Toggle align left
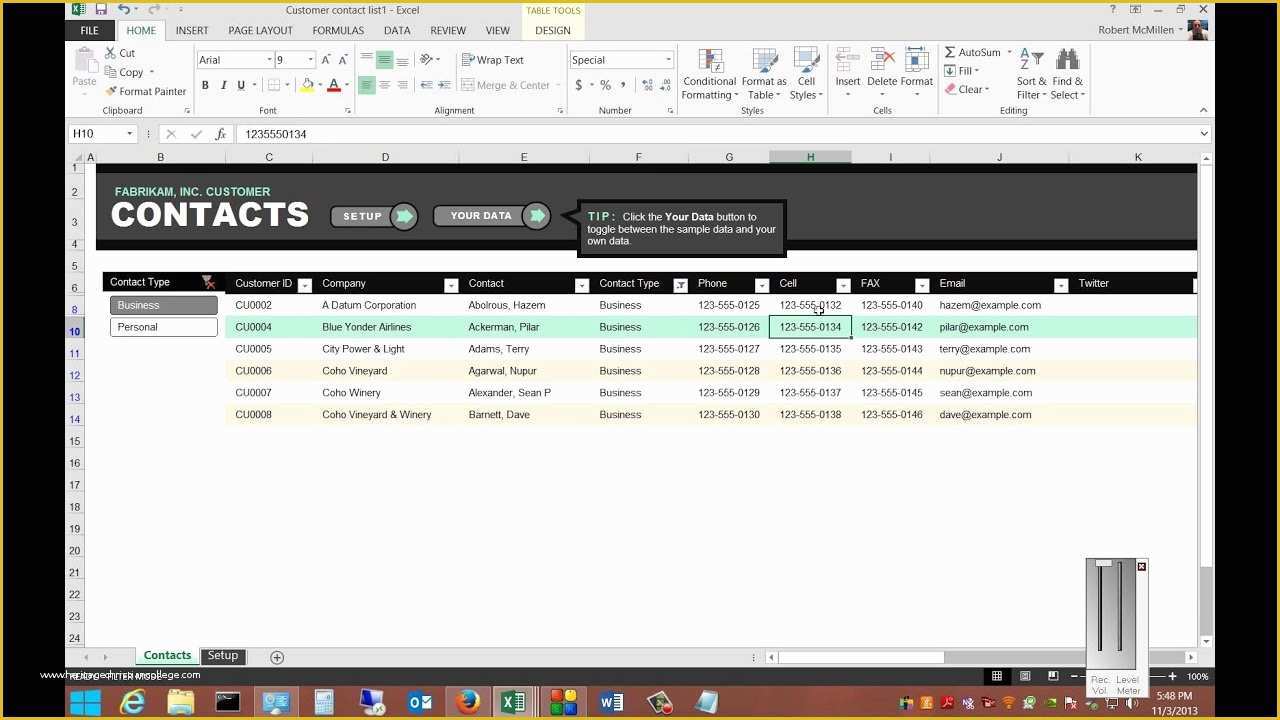Viewport: 1280px width, 720px height. point(367,85)
